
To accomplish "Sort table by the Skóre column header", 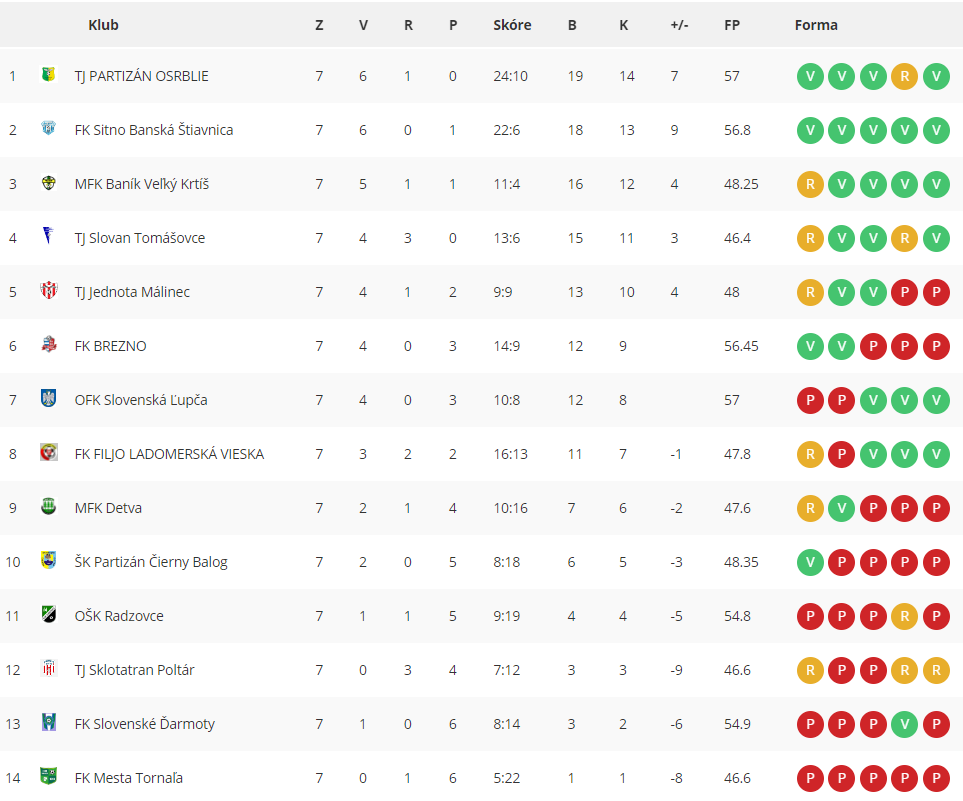I will [x=512, y=25].
